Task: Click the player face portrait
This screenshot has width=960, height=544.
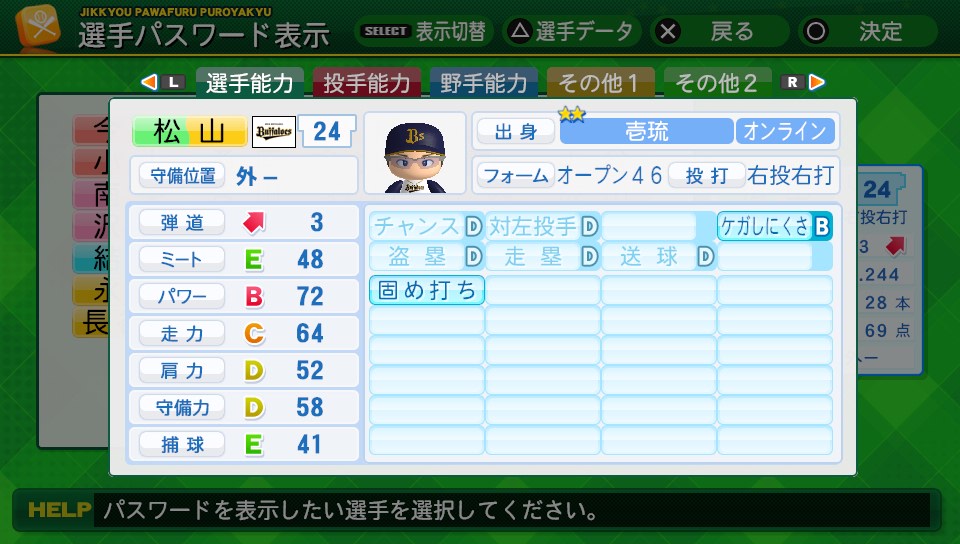Action: (x=414, y=154)
